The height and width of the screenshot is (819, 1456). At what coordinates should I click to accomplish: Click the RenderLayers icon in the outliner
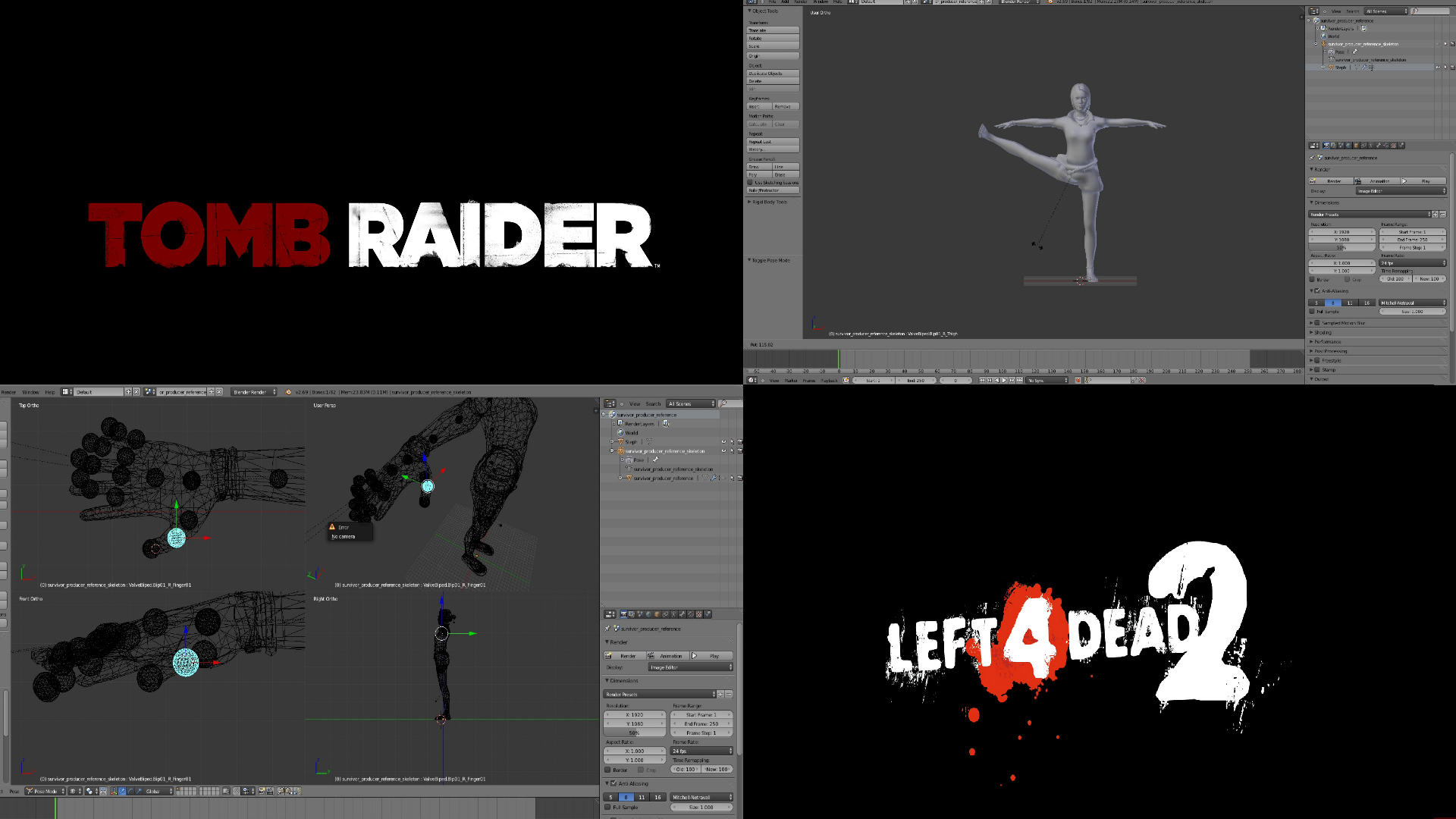point(620,424)
